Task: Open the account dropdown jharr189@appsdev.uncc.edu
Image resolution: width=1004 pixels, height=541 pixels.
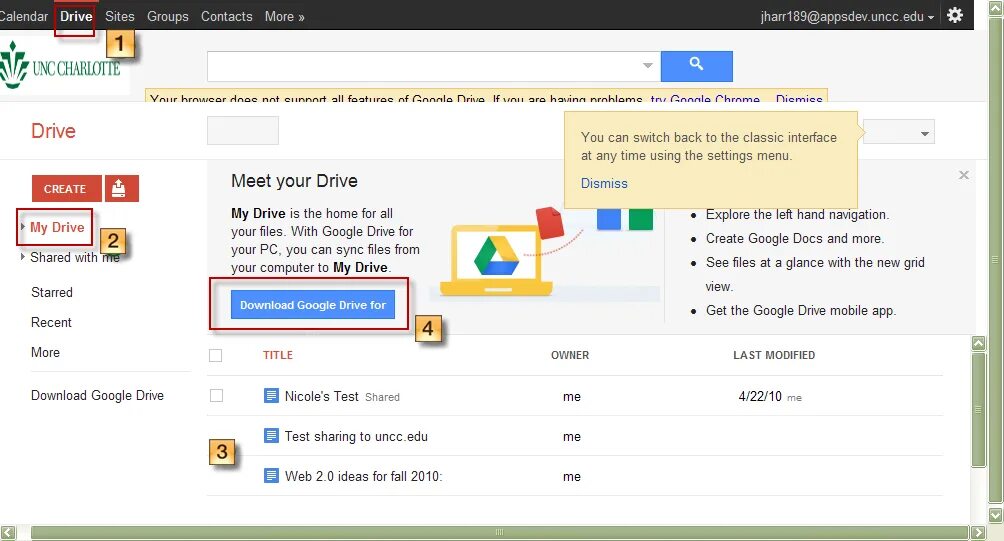Action: pos(846,16)
